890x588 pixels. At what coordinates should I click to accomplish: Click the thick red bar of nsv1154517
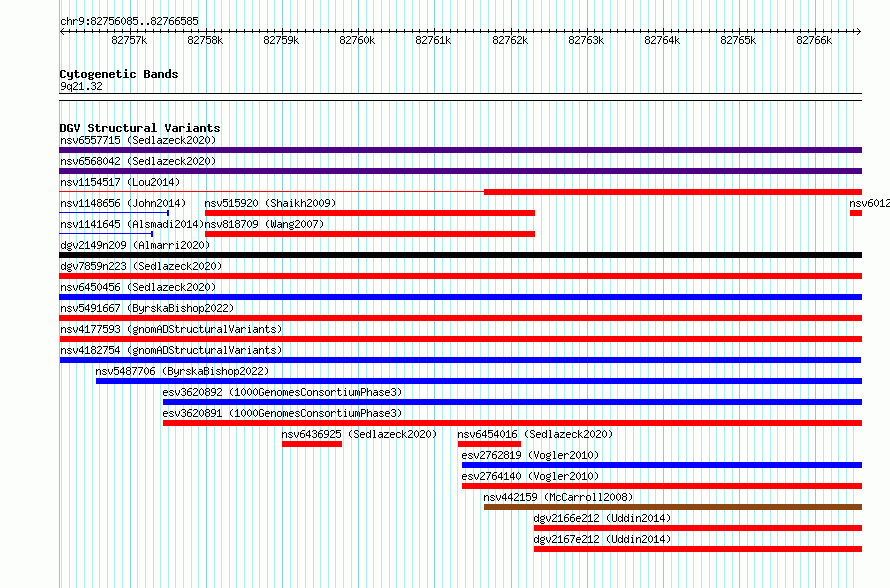pos(673,192)
